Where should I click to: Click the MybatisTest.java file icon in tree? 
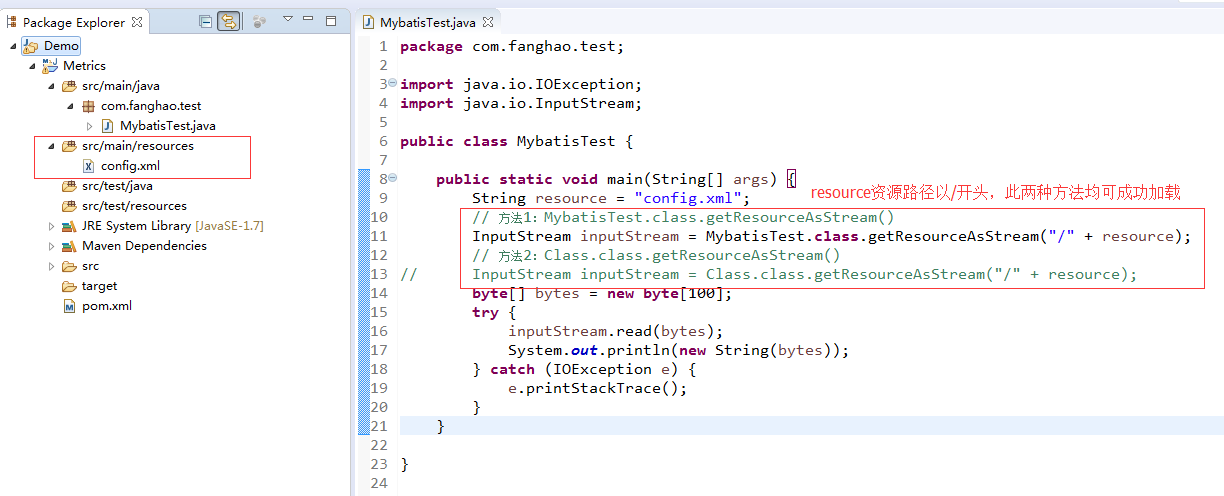coord(107,126)
